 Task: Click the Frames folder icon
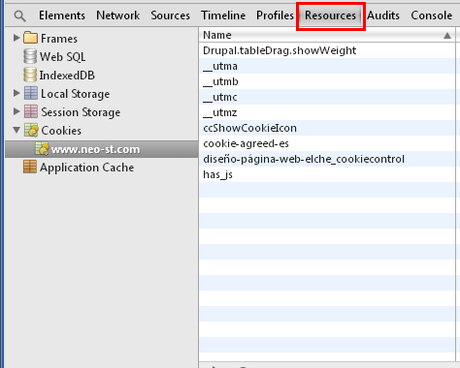(x=31, y=38)
